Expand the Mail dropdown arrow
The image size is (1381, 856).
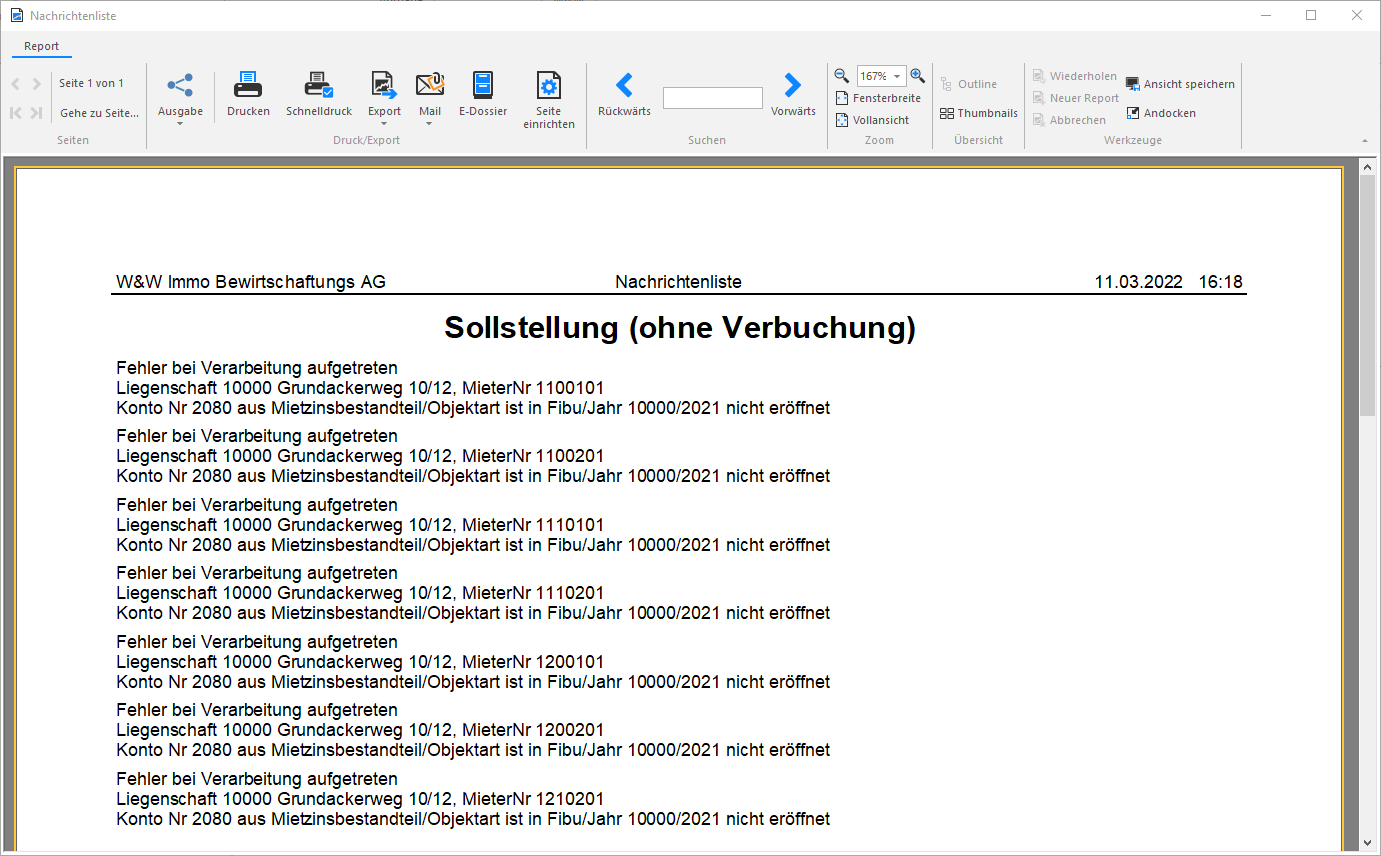[x=430, y=124]
